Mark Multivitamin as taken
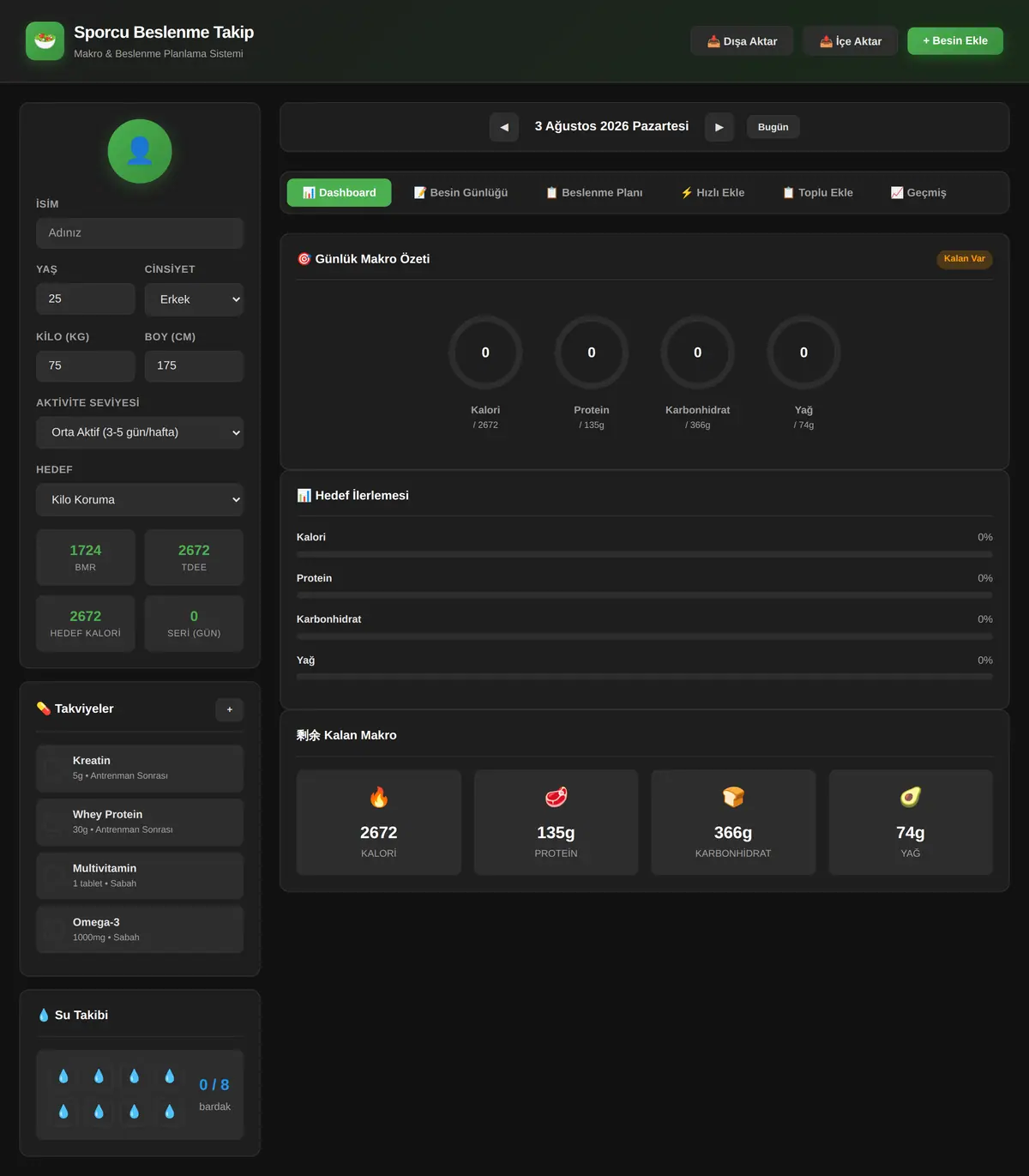 click(x=54, y=876)
